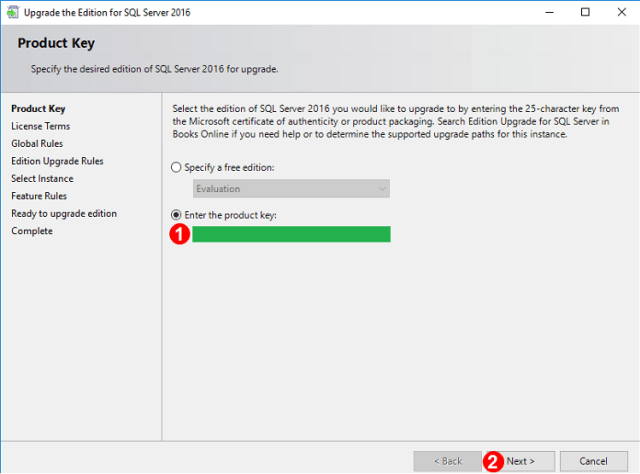Viewport: 640px width, 474px height.
Task: Open the License Terms step
Action: coord(40,126)
